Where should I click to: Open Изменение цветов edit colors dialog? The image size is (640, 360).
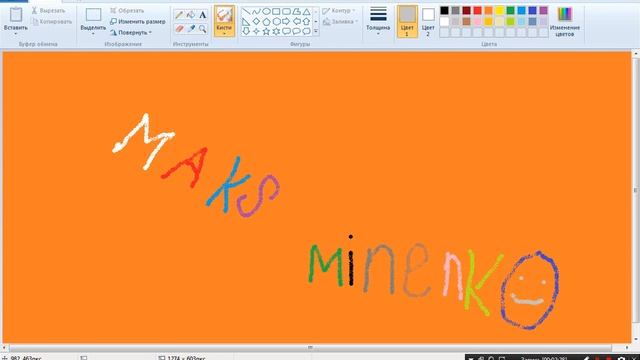coord(565,22)
